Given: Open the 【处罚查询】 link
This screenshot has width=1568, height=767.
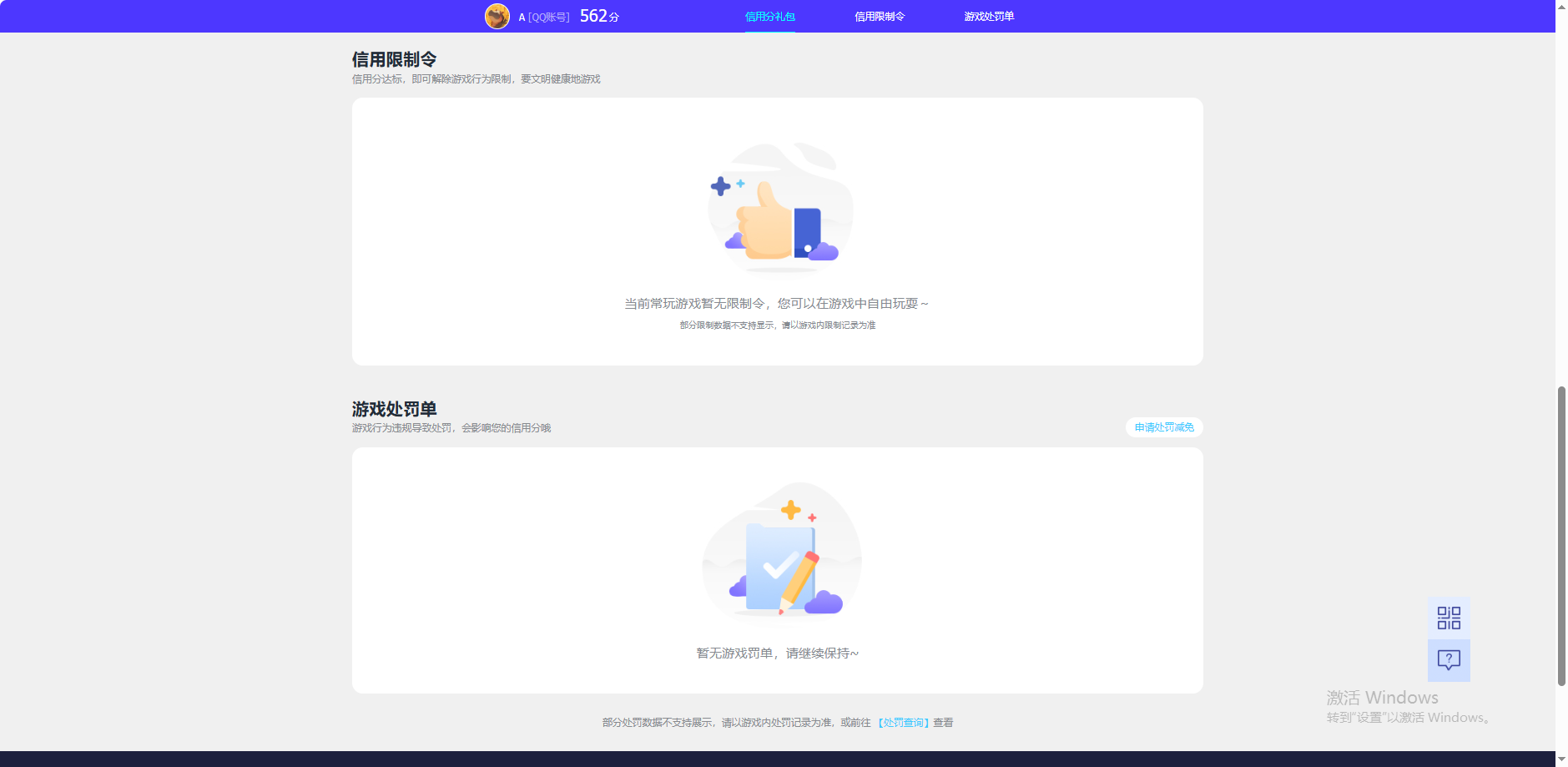Looking at the screenshot, I should [903, 723].
